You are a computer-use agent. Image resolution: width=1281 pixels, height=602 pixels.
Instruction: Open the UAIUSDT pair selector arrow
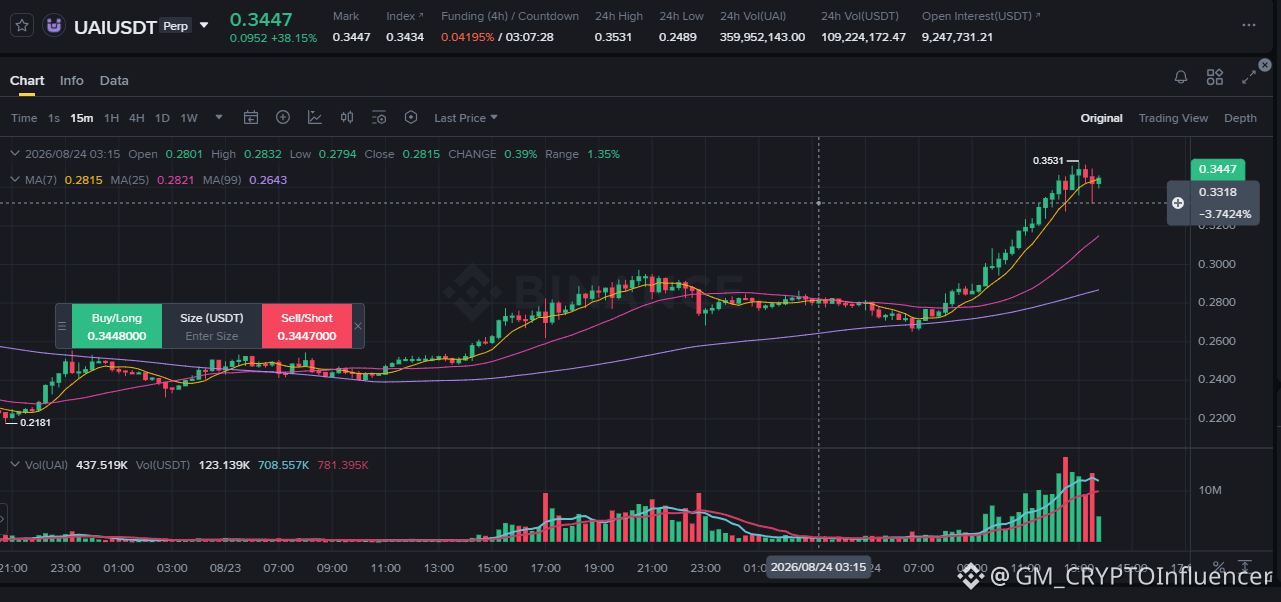point(205,25)
